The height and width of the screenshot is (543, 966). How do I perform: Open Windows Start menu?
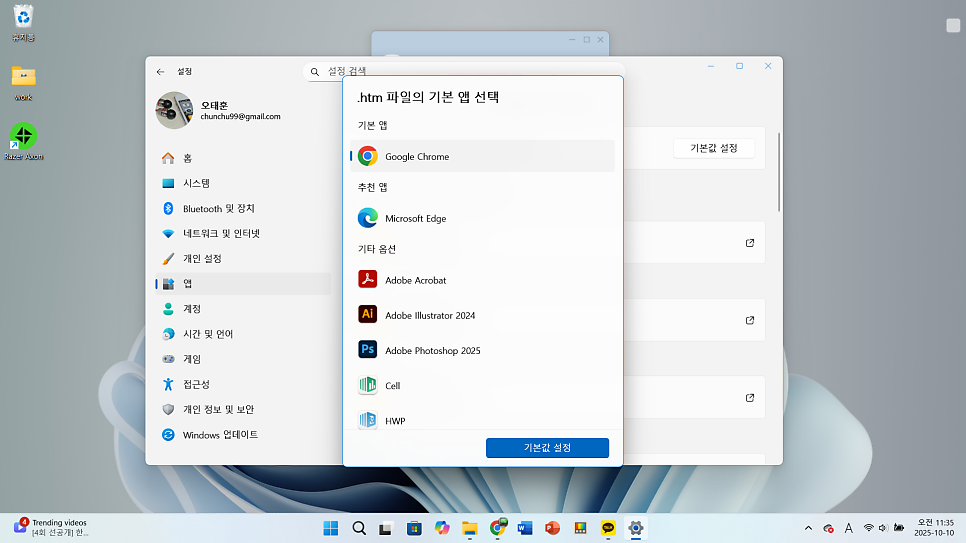pyautogui.click(x=331, y=528)
